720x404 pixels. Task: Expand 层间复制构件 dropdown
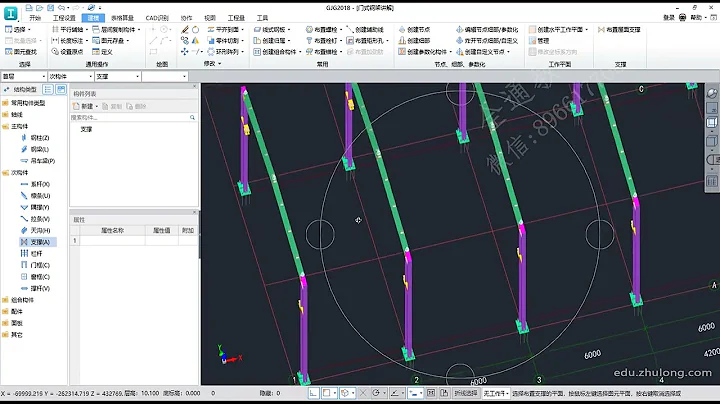[x=139, y=29]
